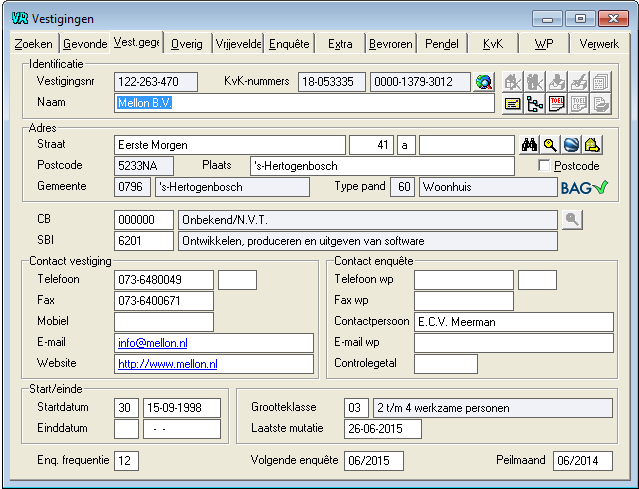Click the Enq. frequentie field 12
639x489 pixels.
[x=126, y=461]
